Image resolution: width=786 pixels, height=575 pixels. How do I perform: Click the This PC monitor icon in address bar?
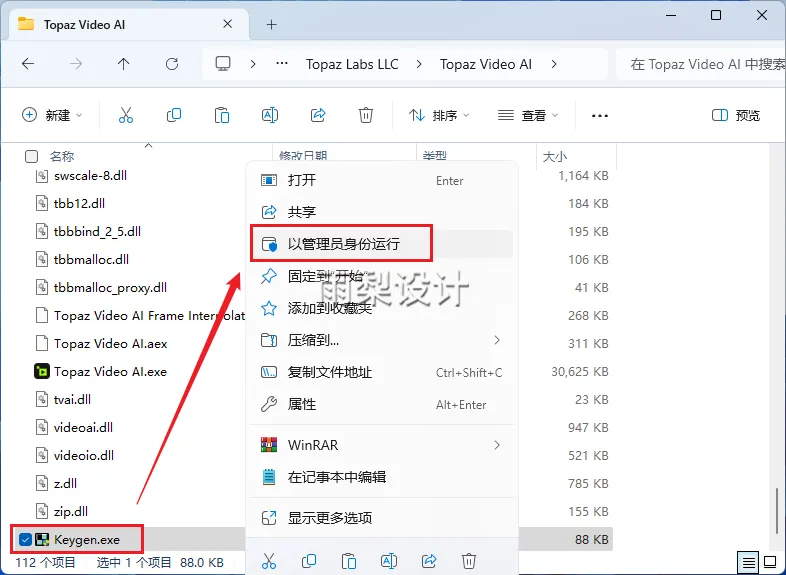(223, 64)
